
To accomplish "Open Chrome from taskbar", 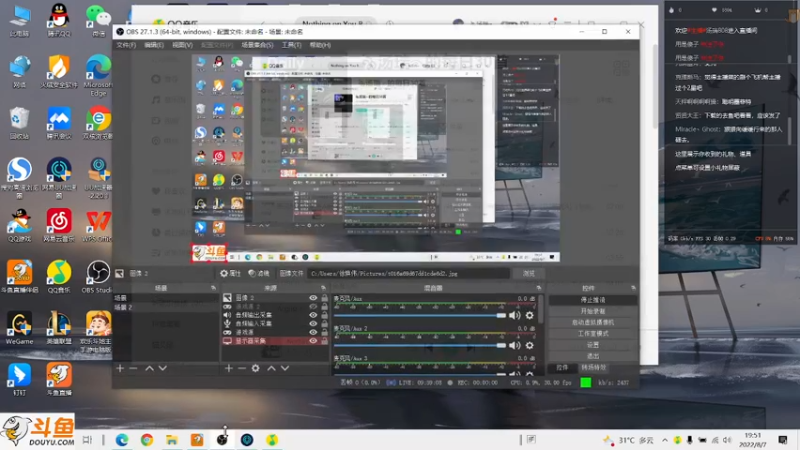I will 146,440.
